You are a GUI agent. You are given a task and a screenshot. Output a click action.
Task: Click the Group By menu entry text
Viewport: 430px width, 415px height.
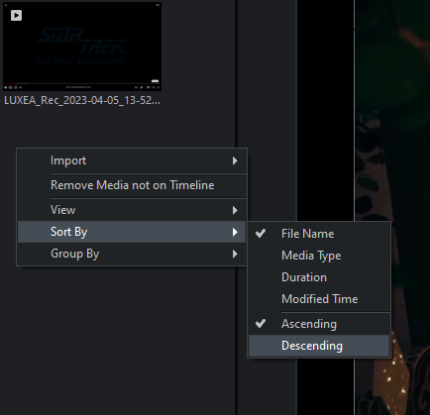pos(75,254)
